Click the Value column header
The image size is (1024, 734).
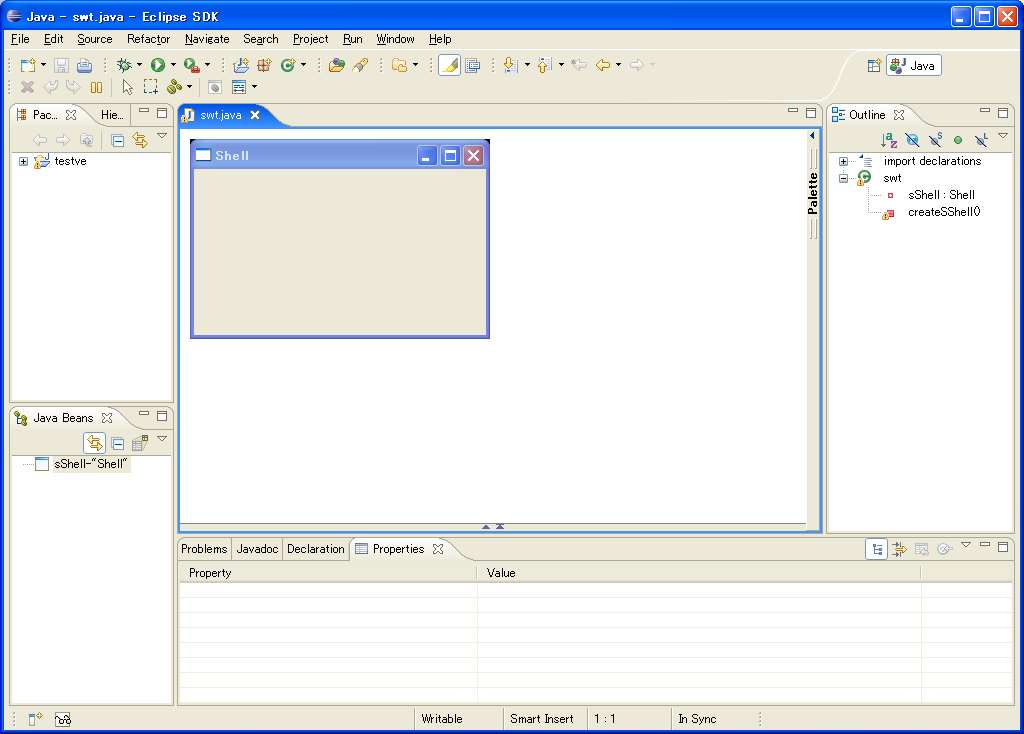[x=699, y=573]
